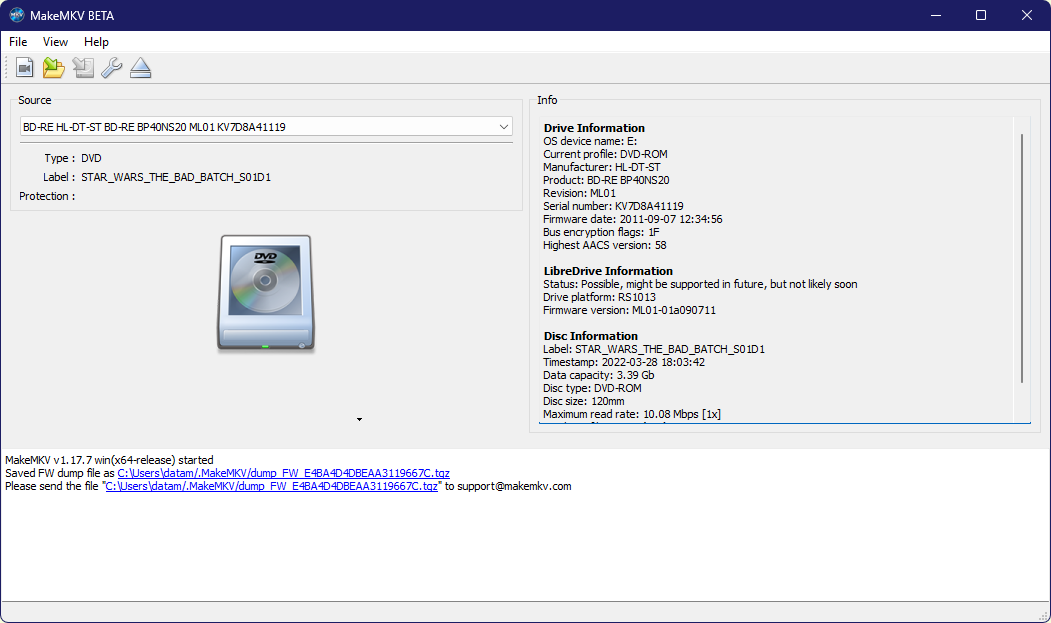Screen dimensions: 1051x623
Task: Click the 'OS device name: E:' line
Action: pos(590,141)
